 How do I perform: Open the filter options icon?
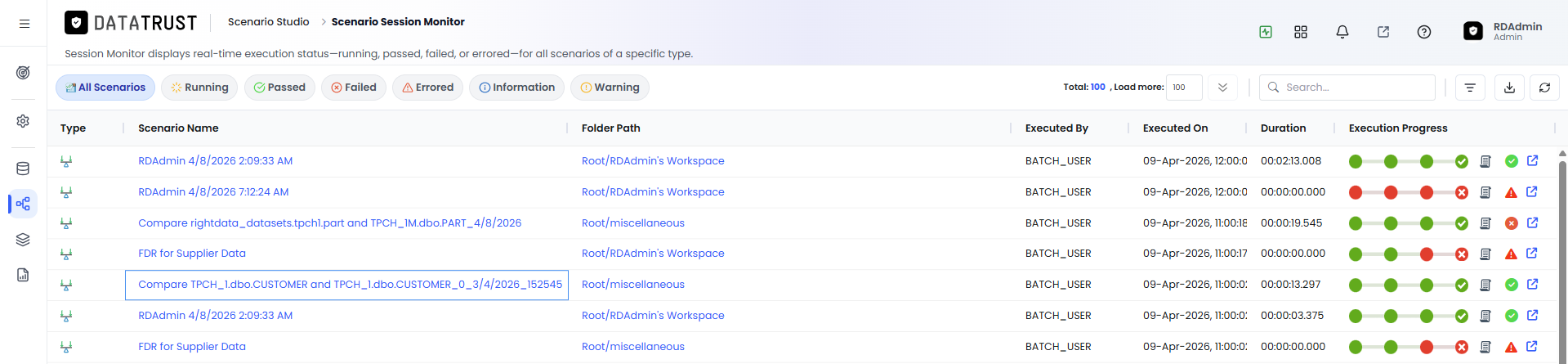click(x=1470, y=88)
